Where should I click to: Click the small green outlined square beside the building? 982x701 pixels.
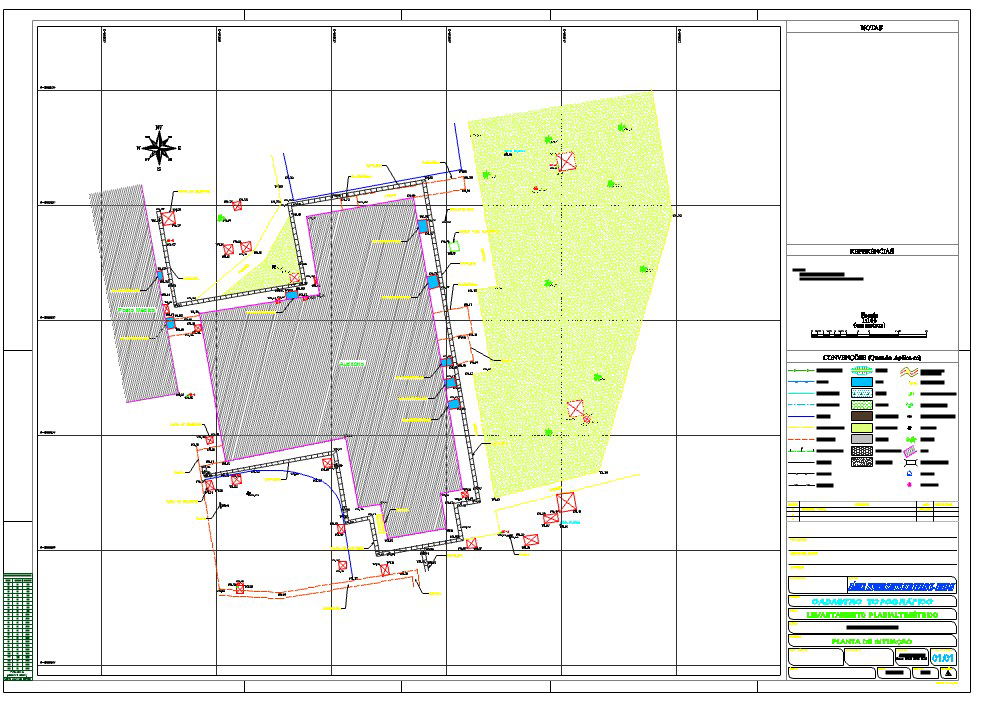tap(453, 245)
